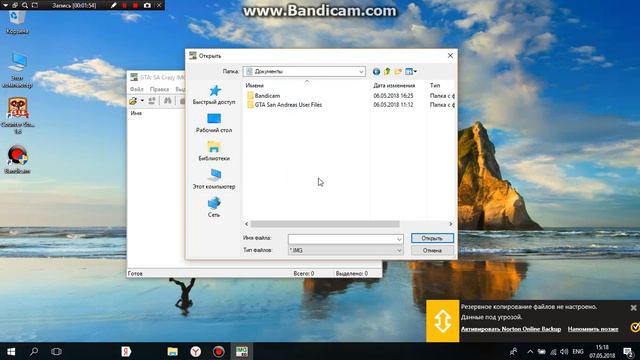Select Этот компьютер in places bar
Screen dimensions: 640x360
pyautogui.click(x=214, y=179)
